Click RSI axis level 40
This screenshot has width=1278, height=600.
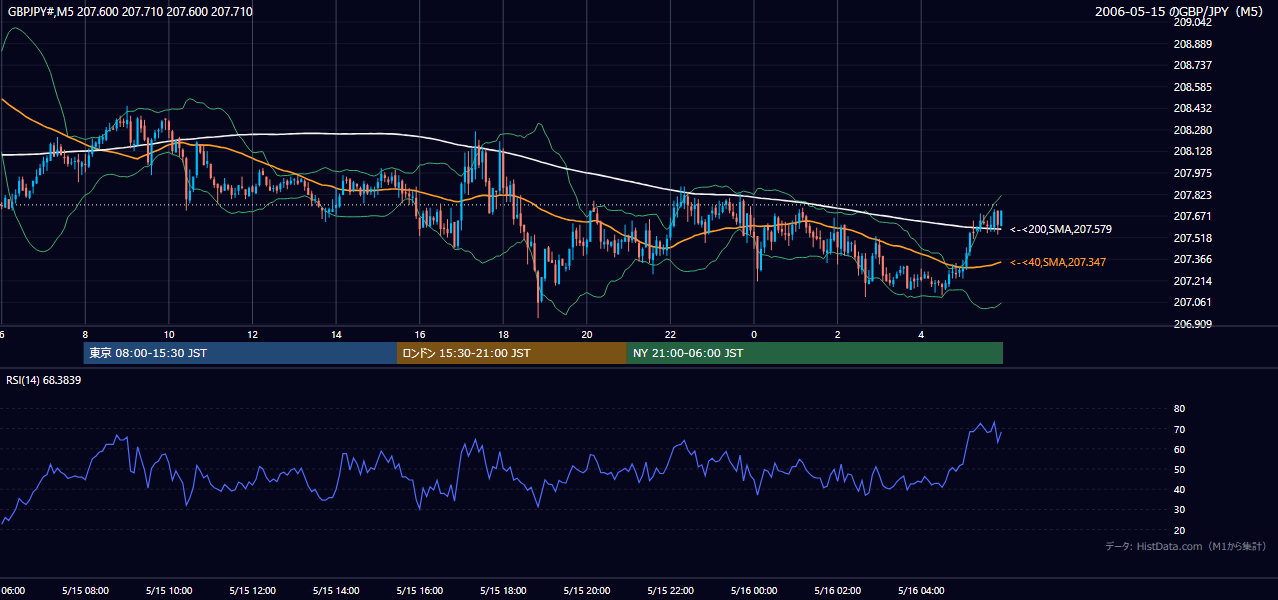(x=1179, y=489)
